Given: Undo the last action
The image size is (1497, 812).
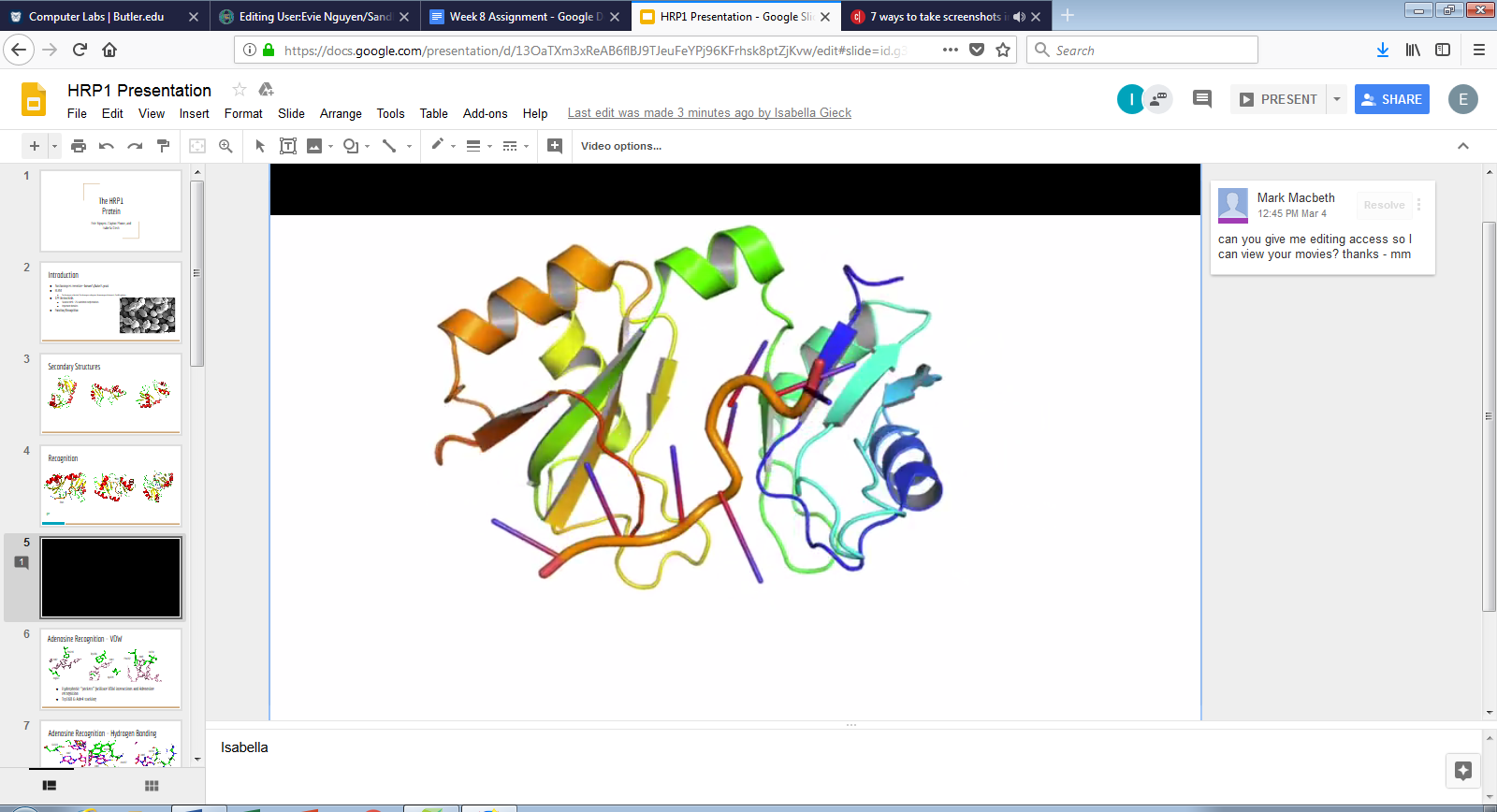Looking at the screenshot, I should click(107, 146).
